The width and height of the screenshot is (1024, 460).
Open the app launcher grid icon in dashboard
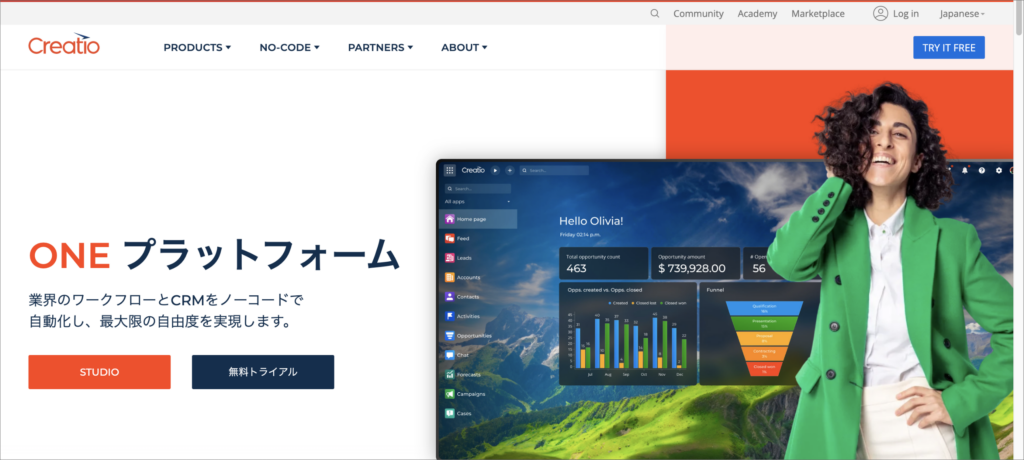click(x=450, y=170)
